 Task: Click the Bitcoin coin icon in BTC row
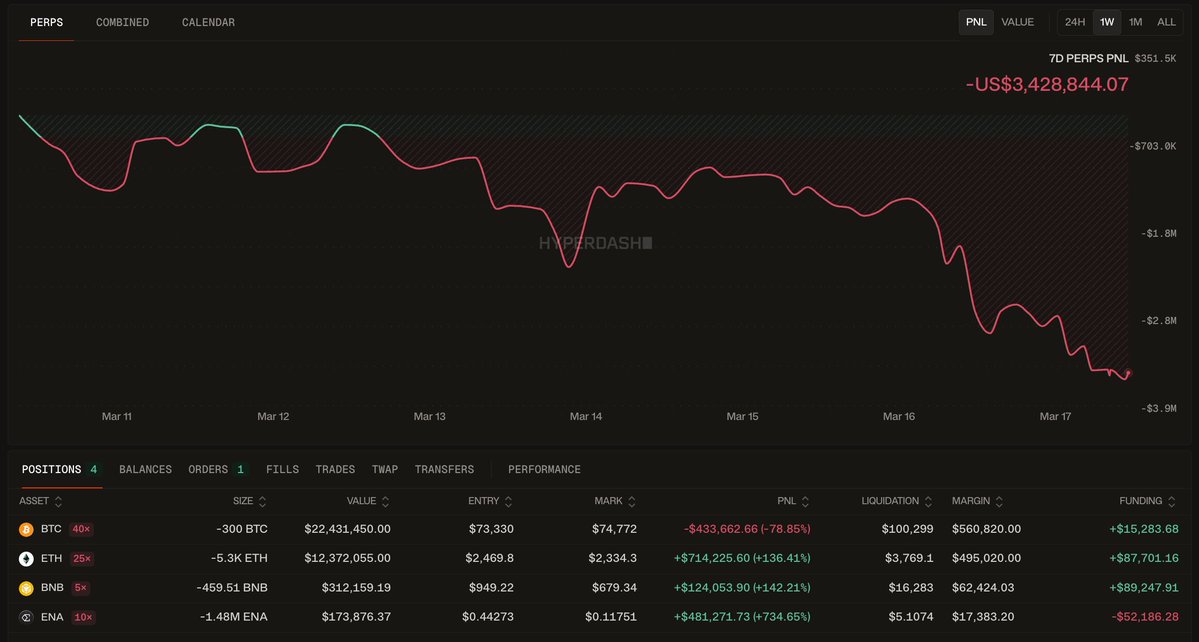26,529
